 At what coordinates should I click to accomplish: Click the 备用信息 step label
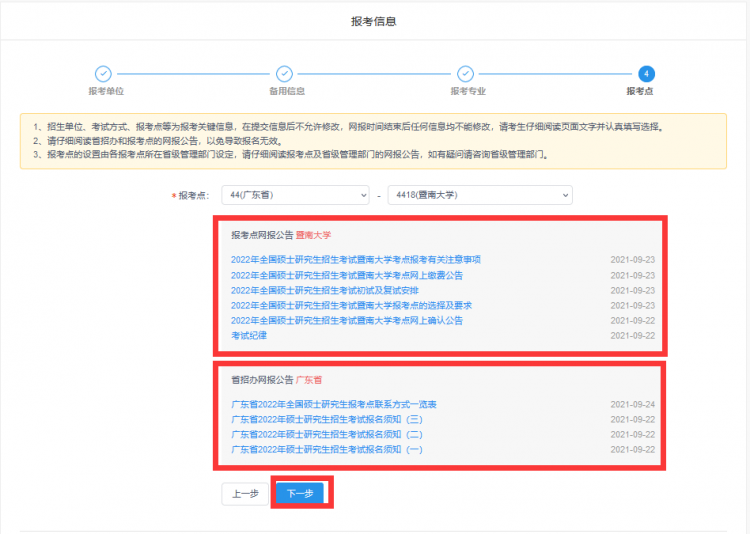[287, 91]
